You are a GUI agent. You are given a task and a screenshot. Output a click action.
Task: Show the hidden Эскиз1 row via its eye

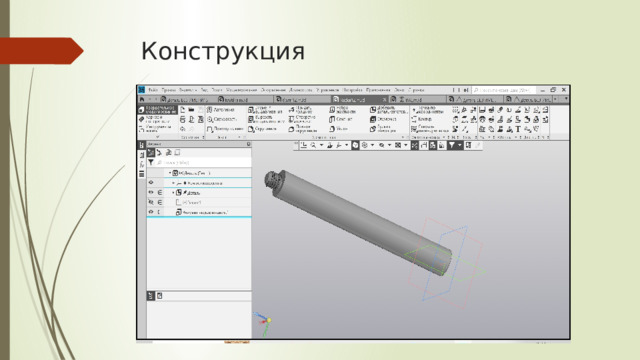click(151, 202)
